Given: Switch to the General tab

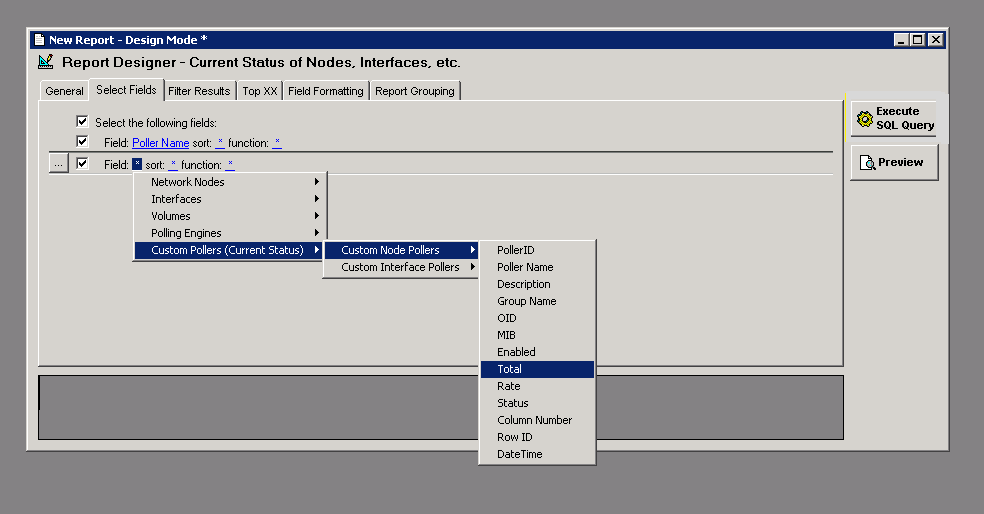Looking at the screenshot, I should (64, 91).
